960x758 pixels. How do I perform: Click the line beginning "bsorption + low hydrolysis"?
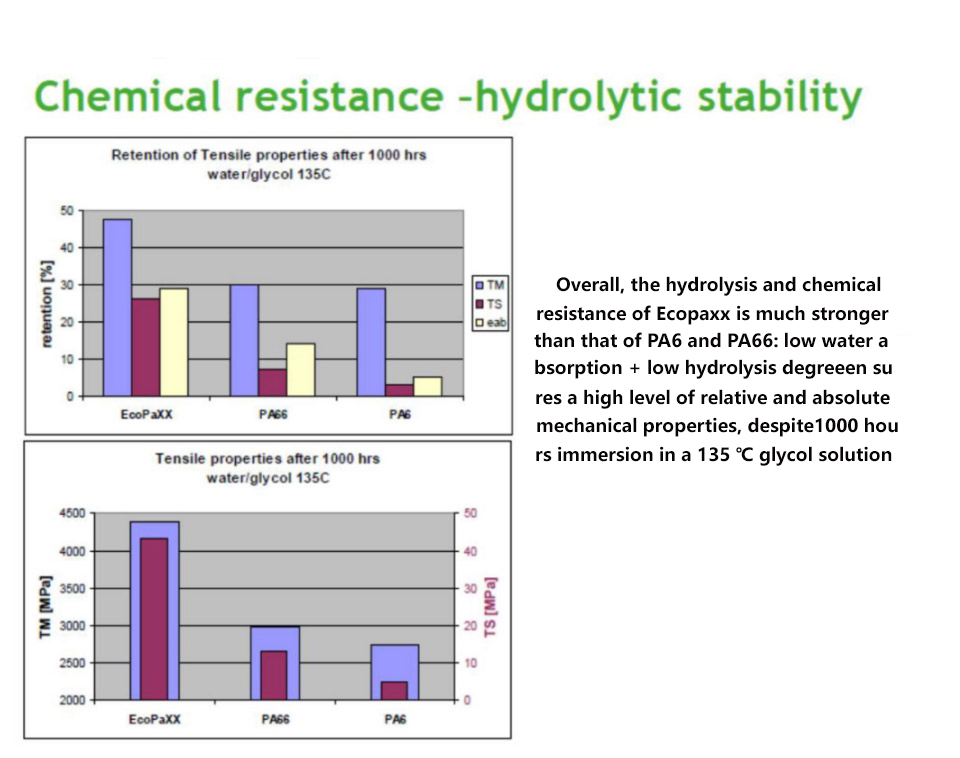coord(713,368)
